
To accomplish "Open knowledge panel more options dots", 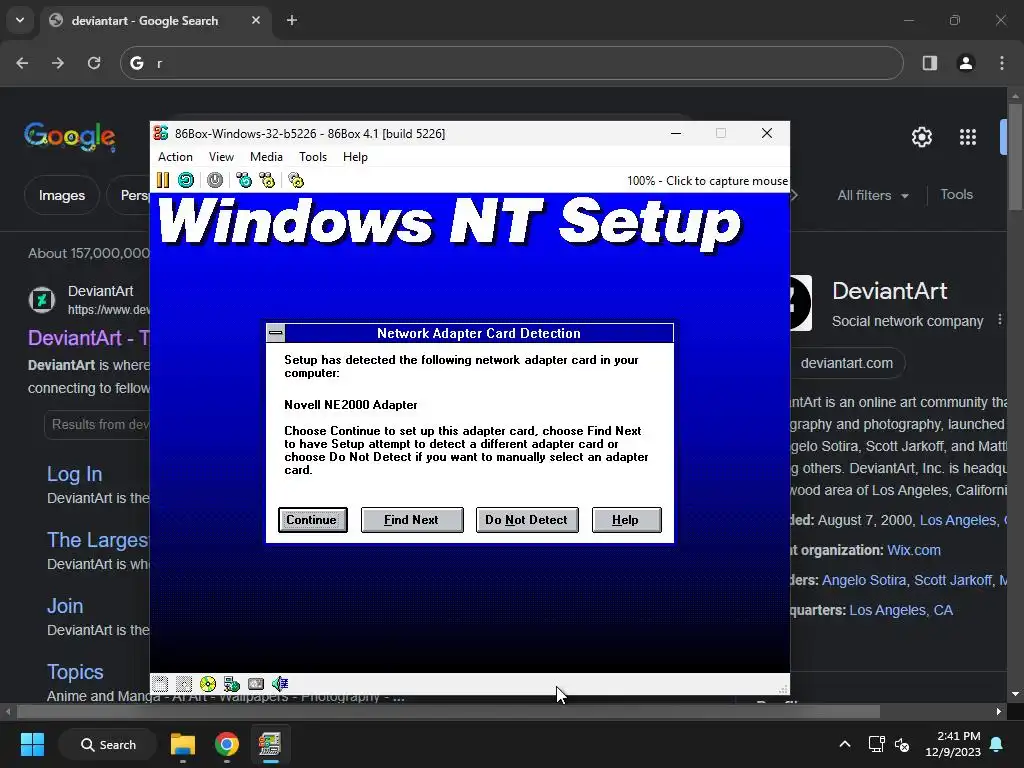I will click(x=999, y=320).
